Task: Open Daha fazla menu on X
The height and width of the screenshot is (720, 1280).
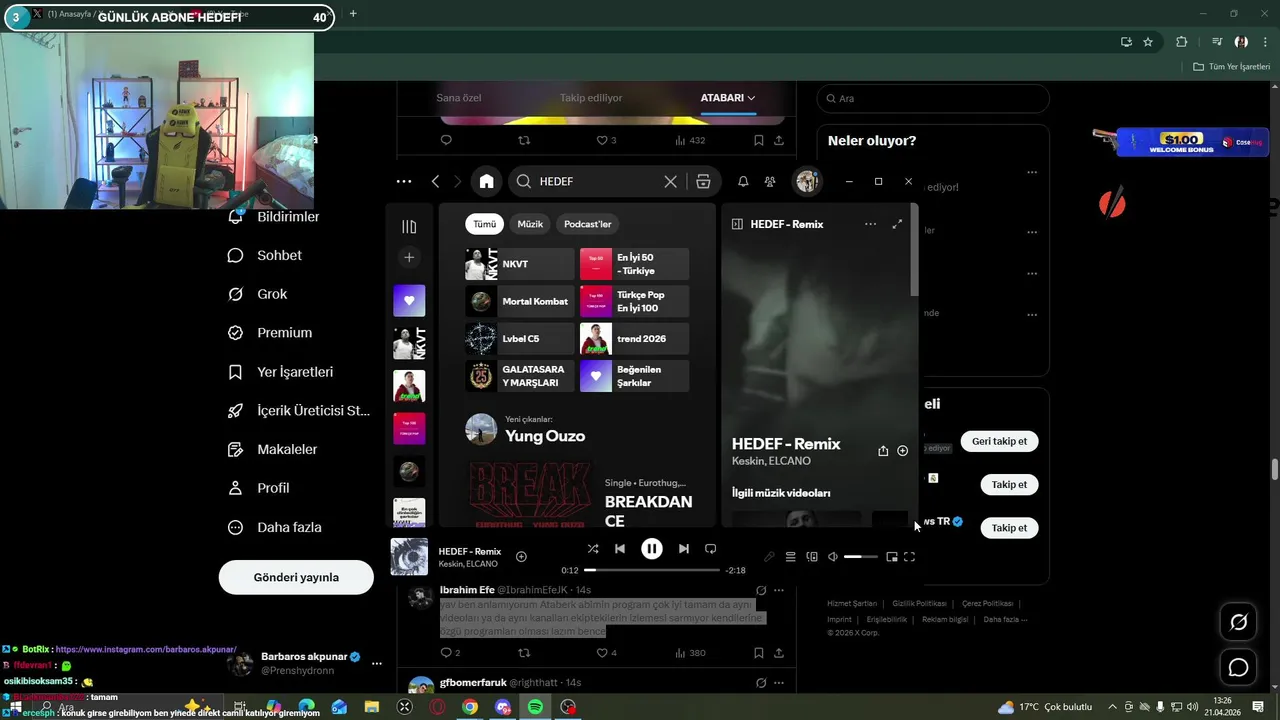Action: pyautogui.click(x=276, y=527)
